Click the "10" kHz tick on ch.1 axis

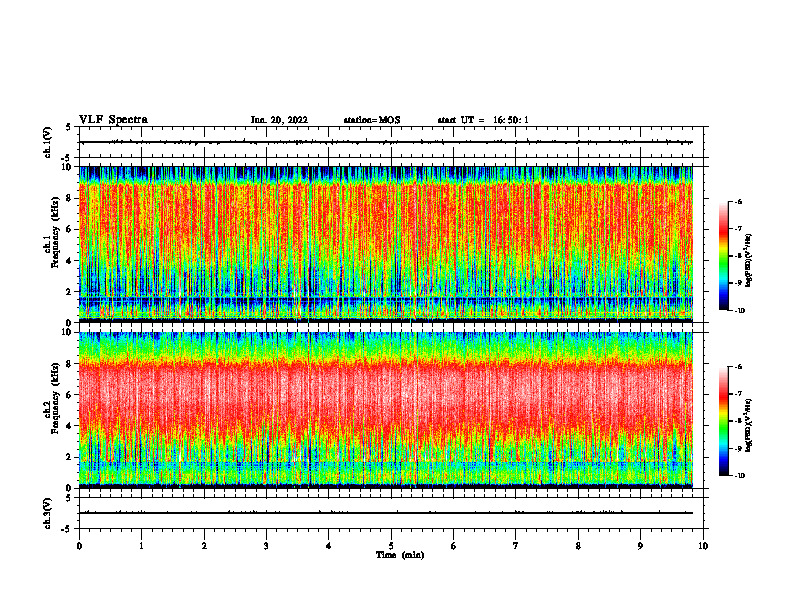click(x=68, y=167)
